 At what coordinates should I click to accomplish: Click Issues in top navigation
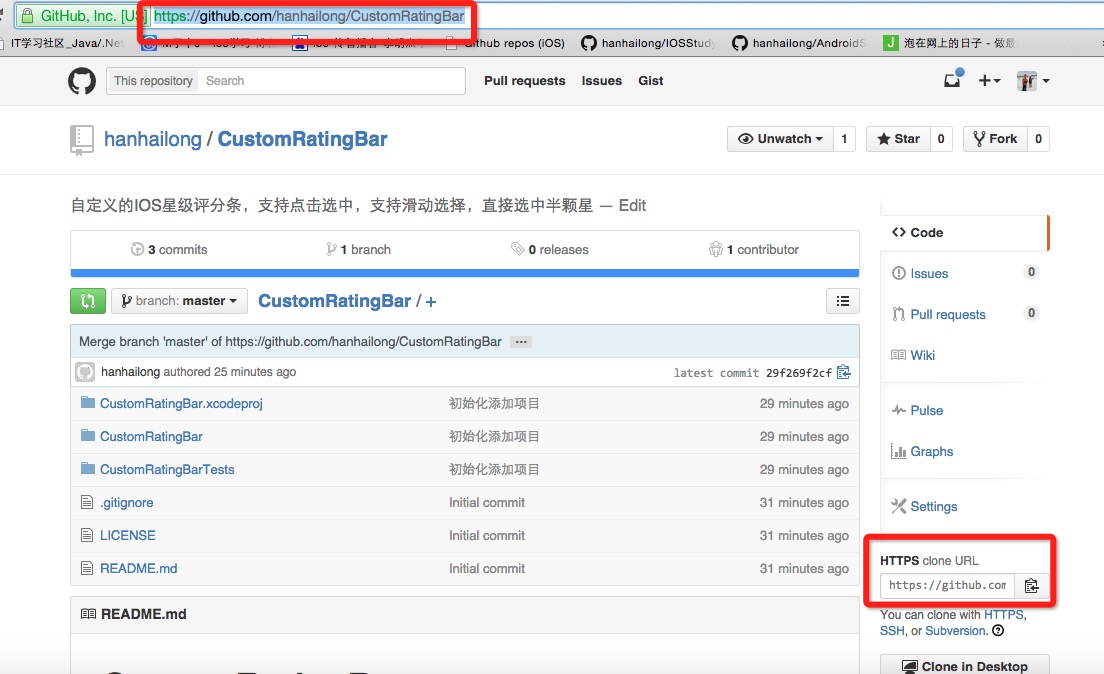point(601,81)
